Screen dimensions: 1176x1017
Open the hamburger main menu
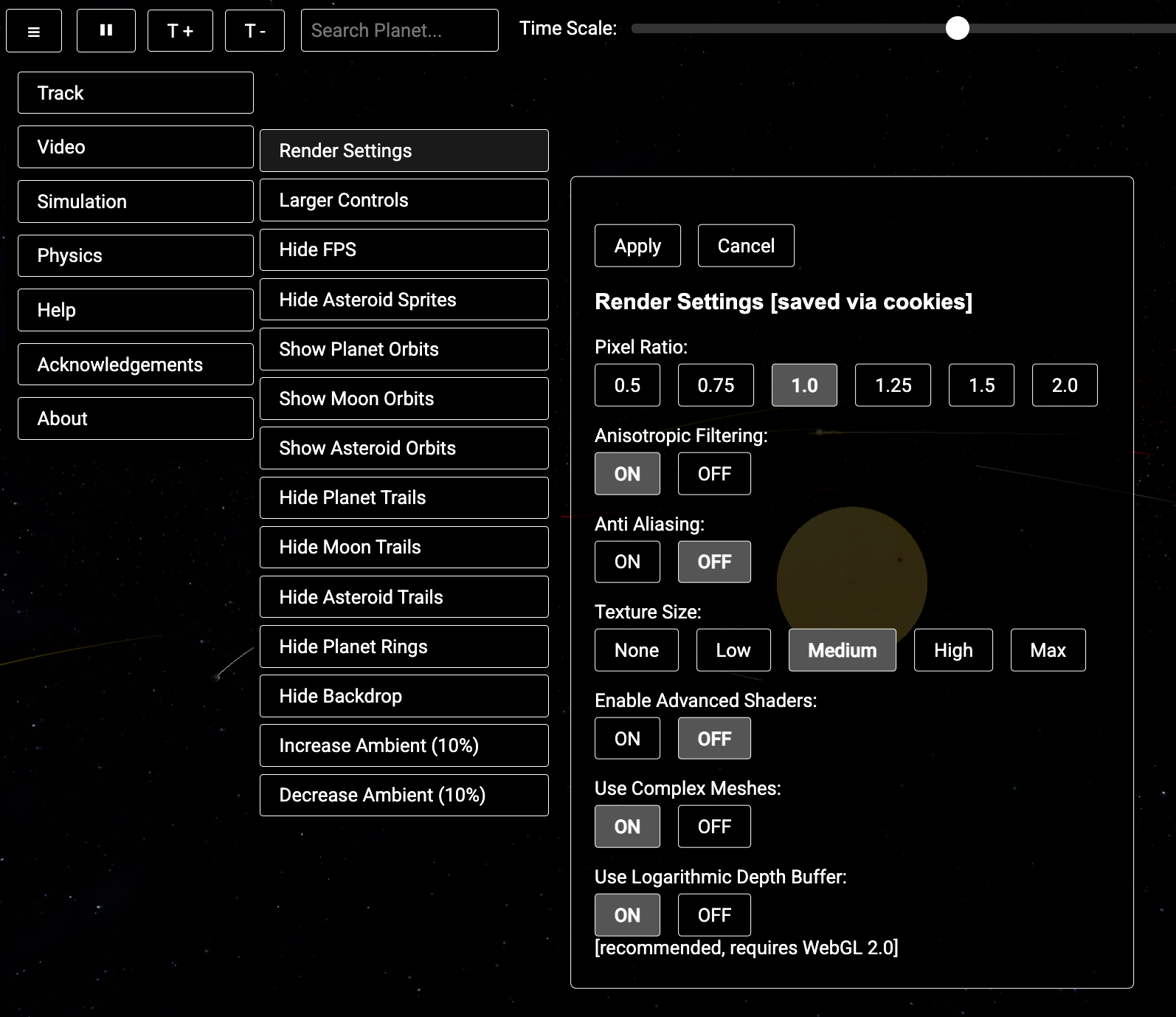34,31
